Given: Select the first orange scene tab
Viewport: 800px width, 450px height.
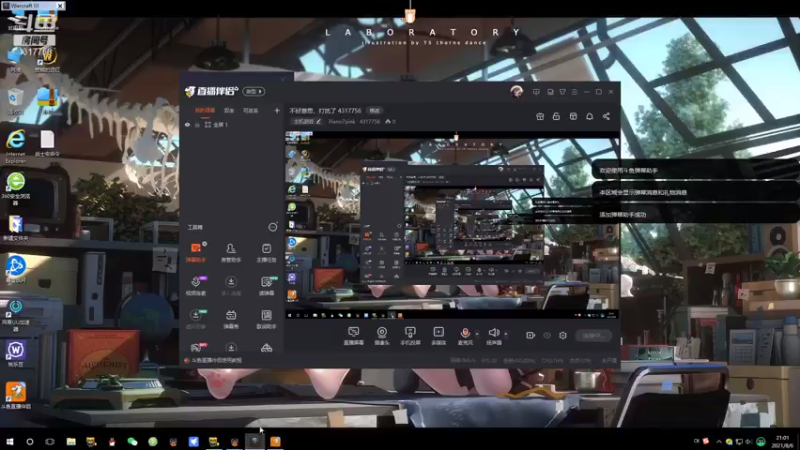Looking at the screenshot, I should click(205, 110).
